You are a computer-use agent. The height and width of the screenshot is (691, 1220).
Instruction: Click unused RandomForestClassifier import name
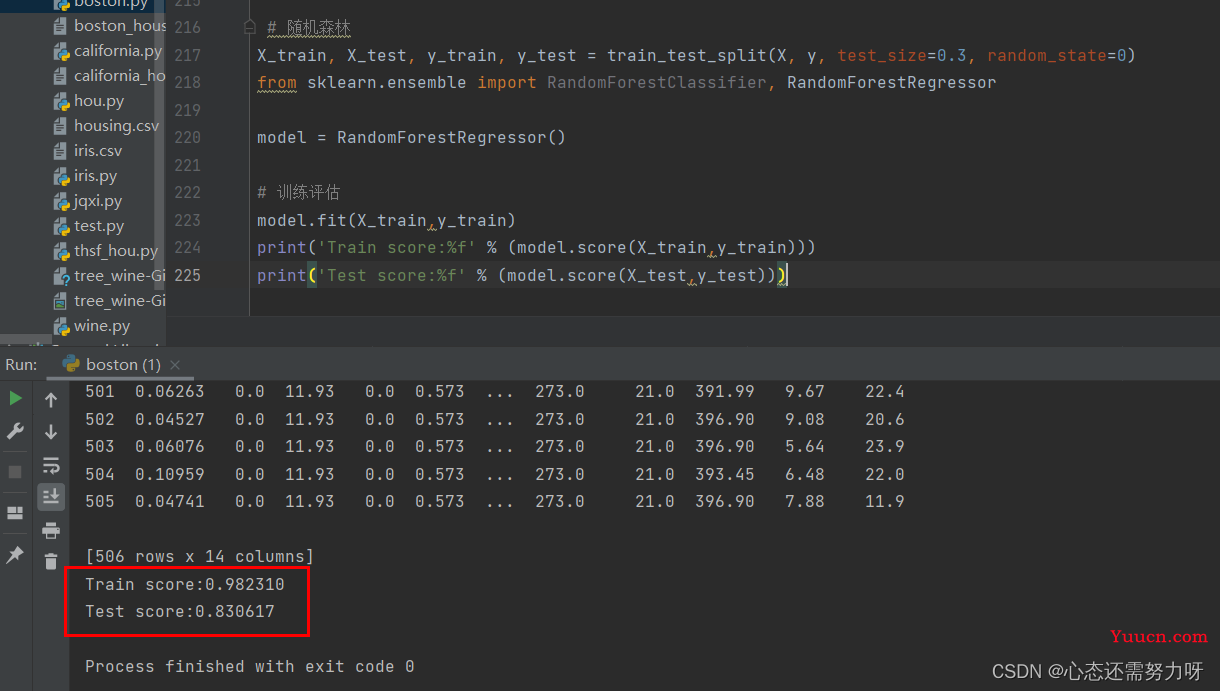point(656,82)
